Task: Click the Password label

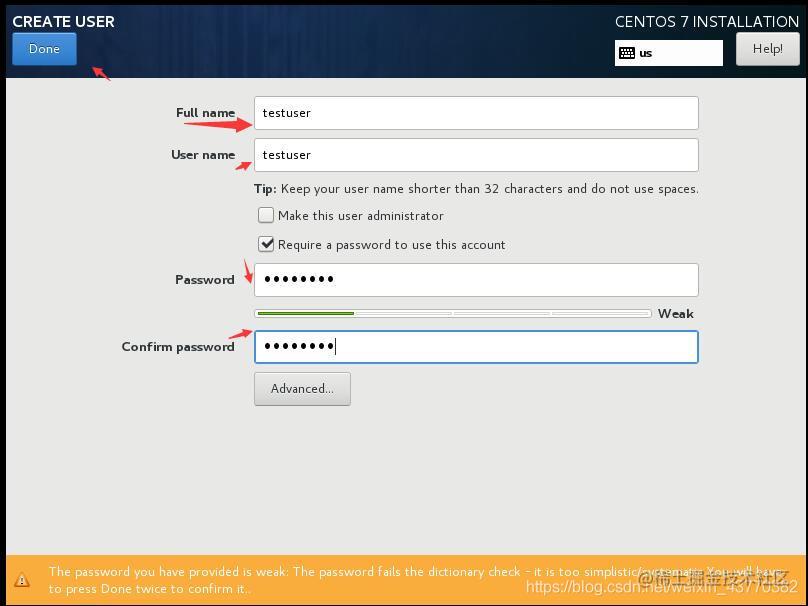Action: [205, 280]
